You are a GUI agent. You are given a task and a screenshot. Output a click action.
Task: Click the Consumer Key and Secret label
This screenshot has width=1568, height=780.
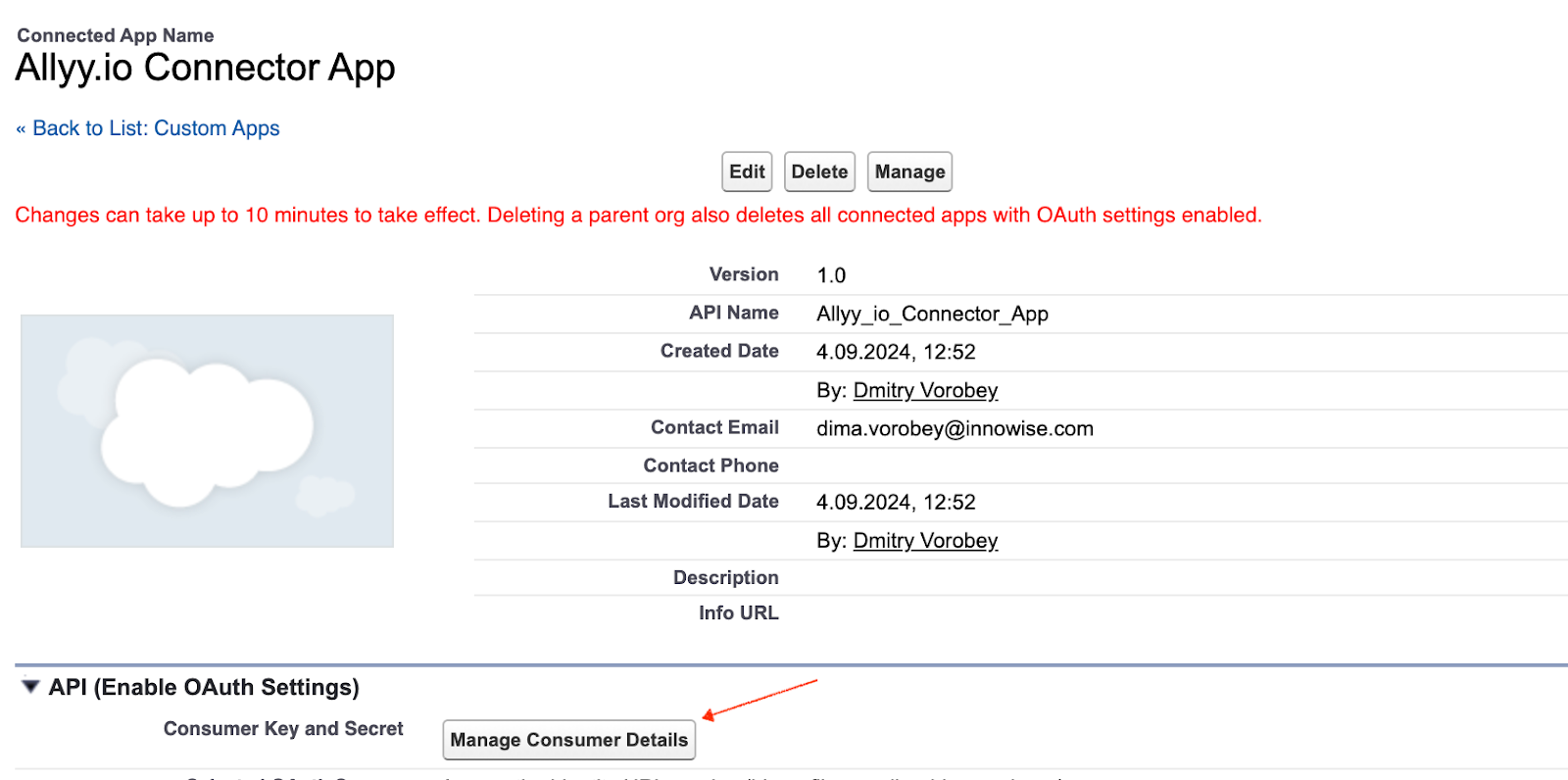coord(283,728)
